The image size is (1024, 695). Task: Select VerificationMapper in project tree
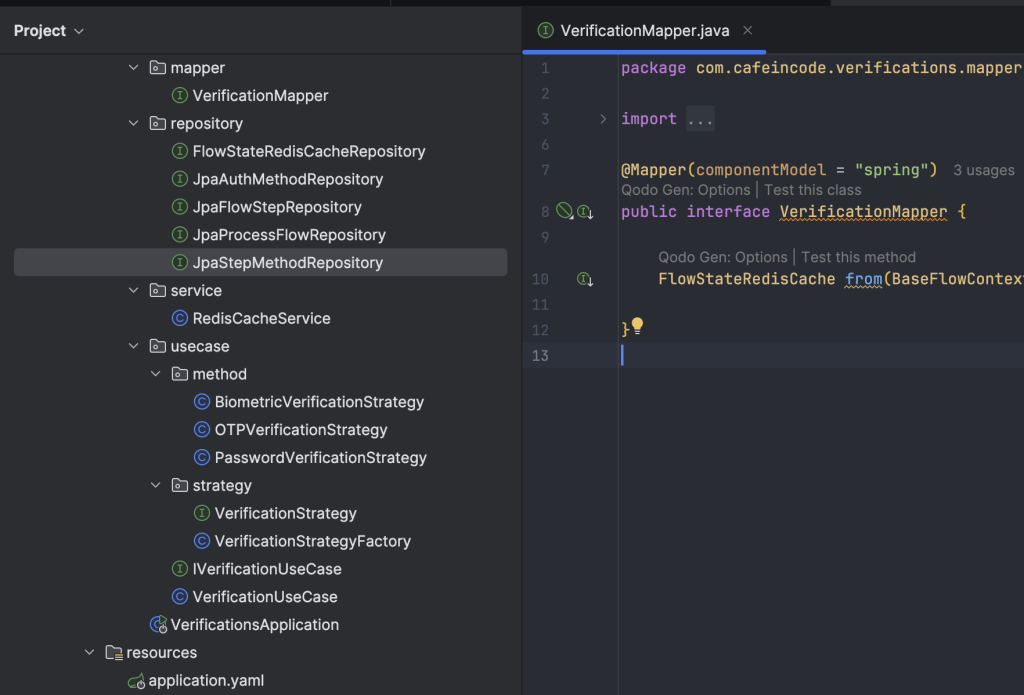(x=260, y=95)
